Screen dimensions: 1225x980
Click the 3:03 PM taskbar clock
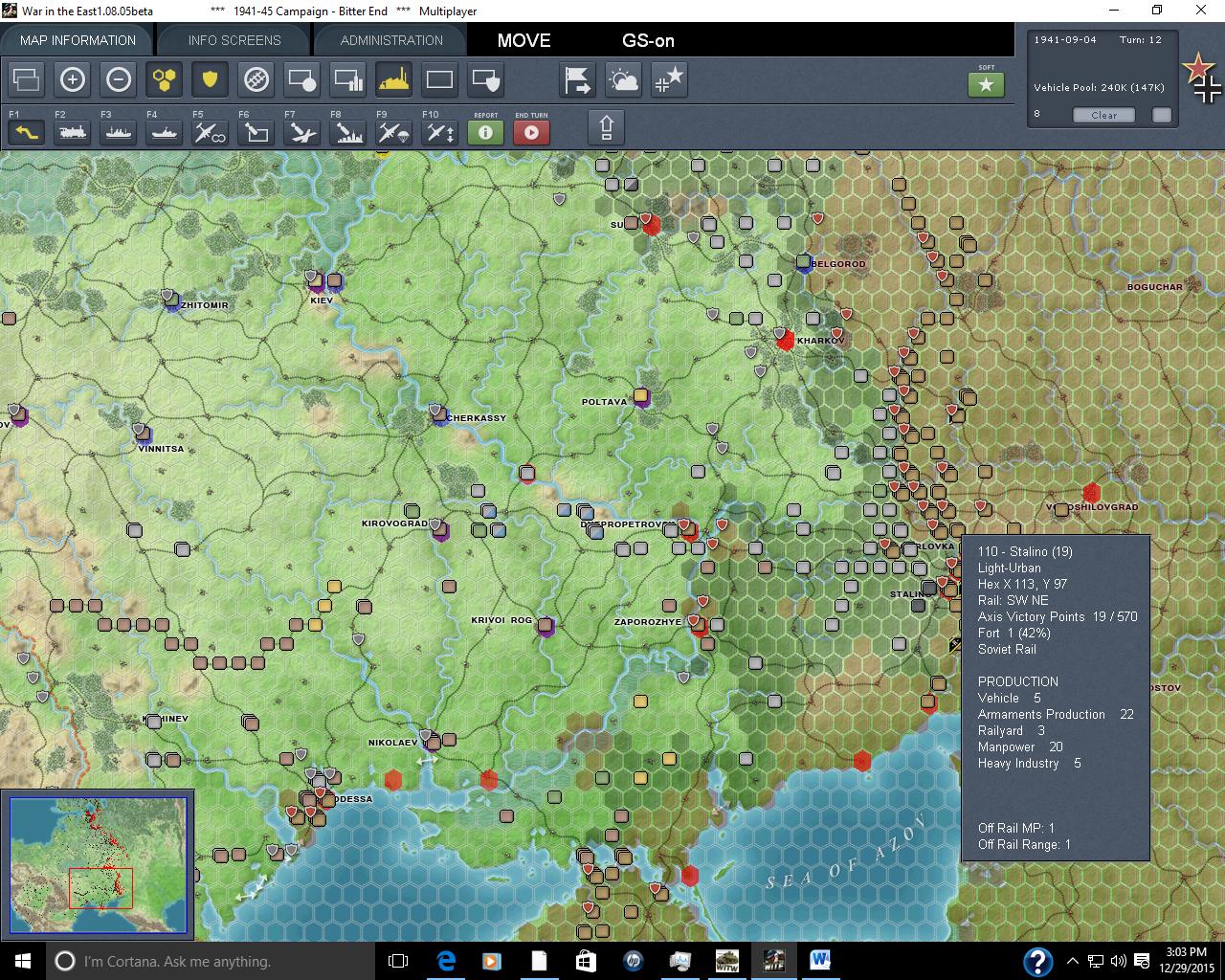[1187, 961]
